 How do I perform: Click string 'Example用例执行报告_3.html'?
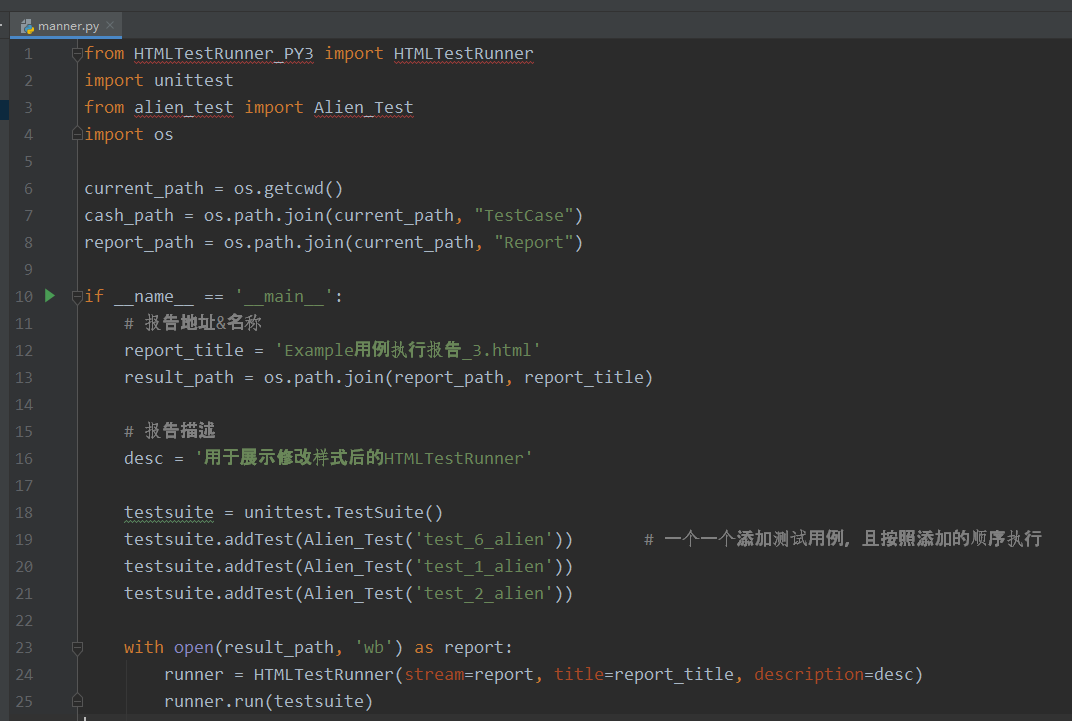(x=408, y=351)
